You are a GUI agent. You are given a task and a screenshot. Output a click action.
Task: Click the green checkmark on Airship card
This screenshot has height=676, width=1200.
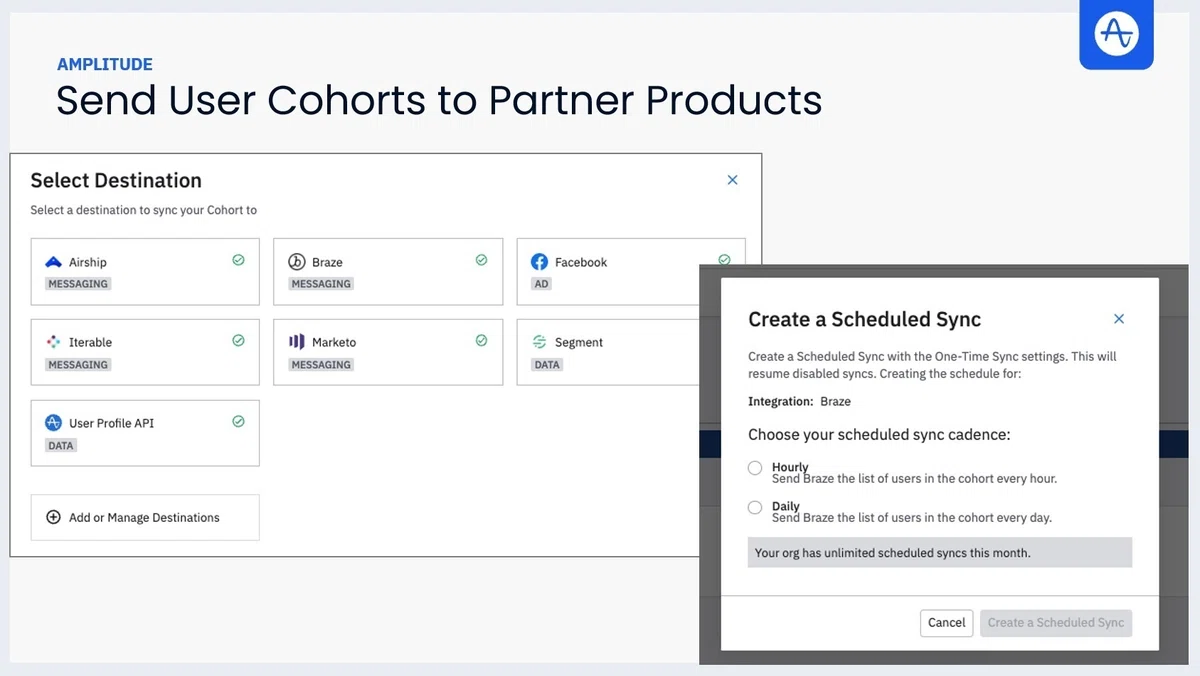click(x=238, y=260)
